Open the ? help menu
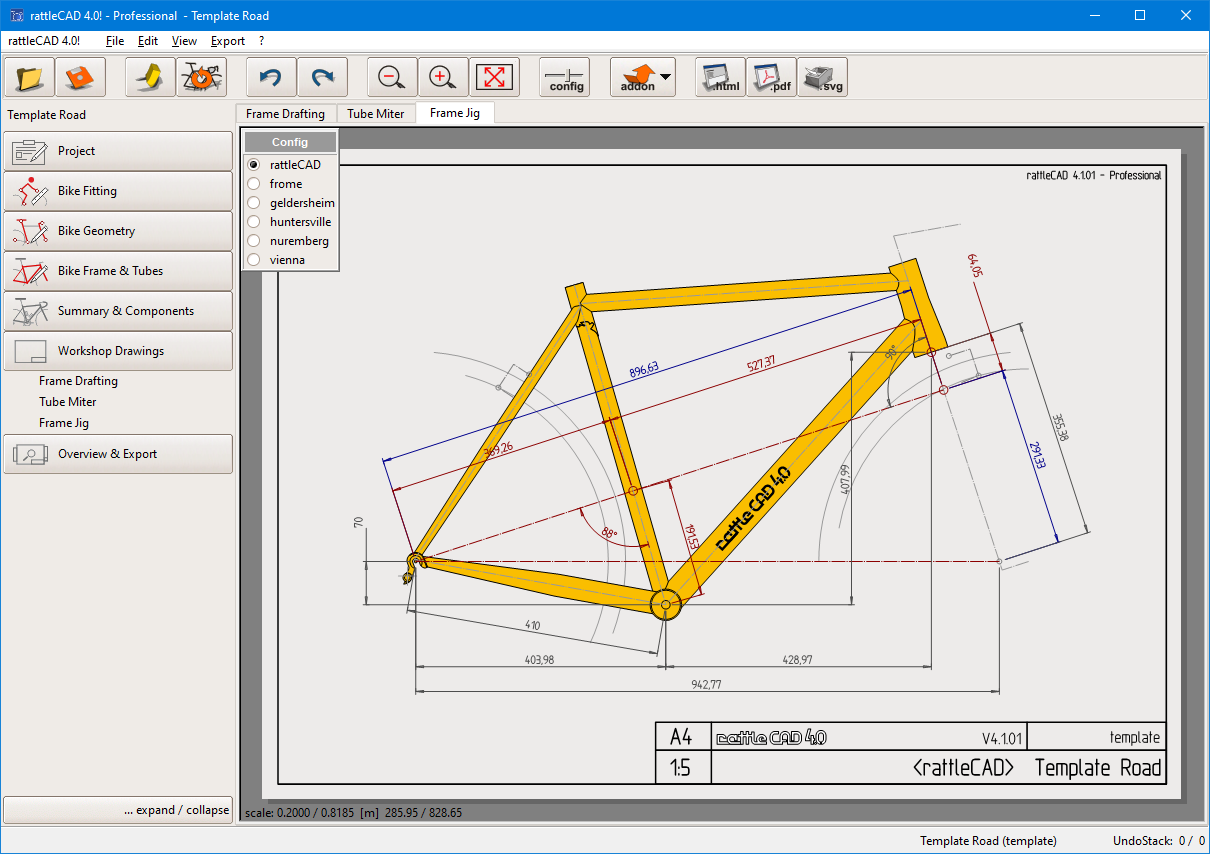1210x854 pixels. pos(261,41)
